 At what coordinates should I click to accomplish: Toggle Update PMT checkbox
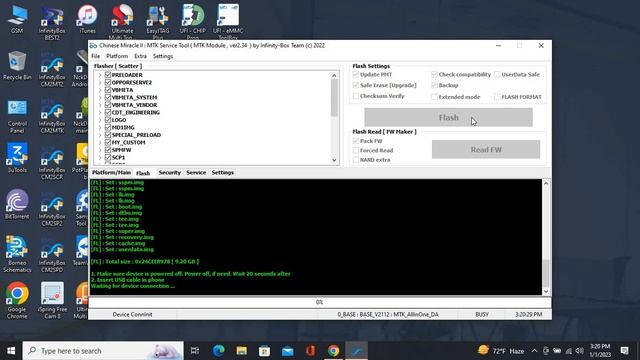point(356,74)
